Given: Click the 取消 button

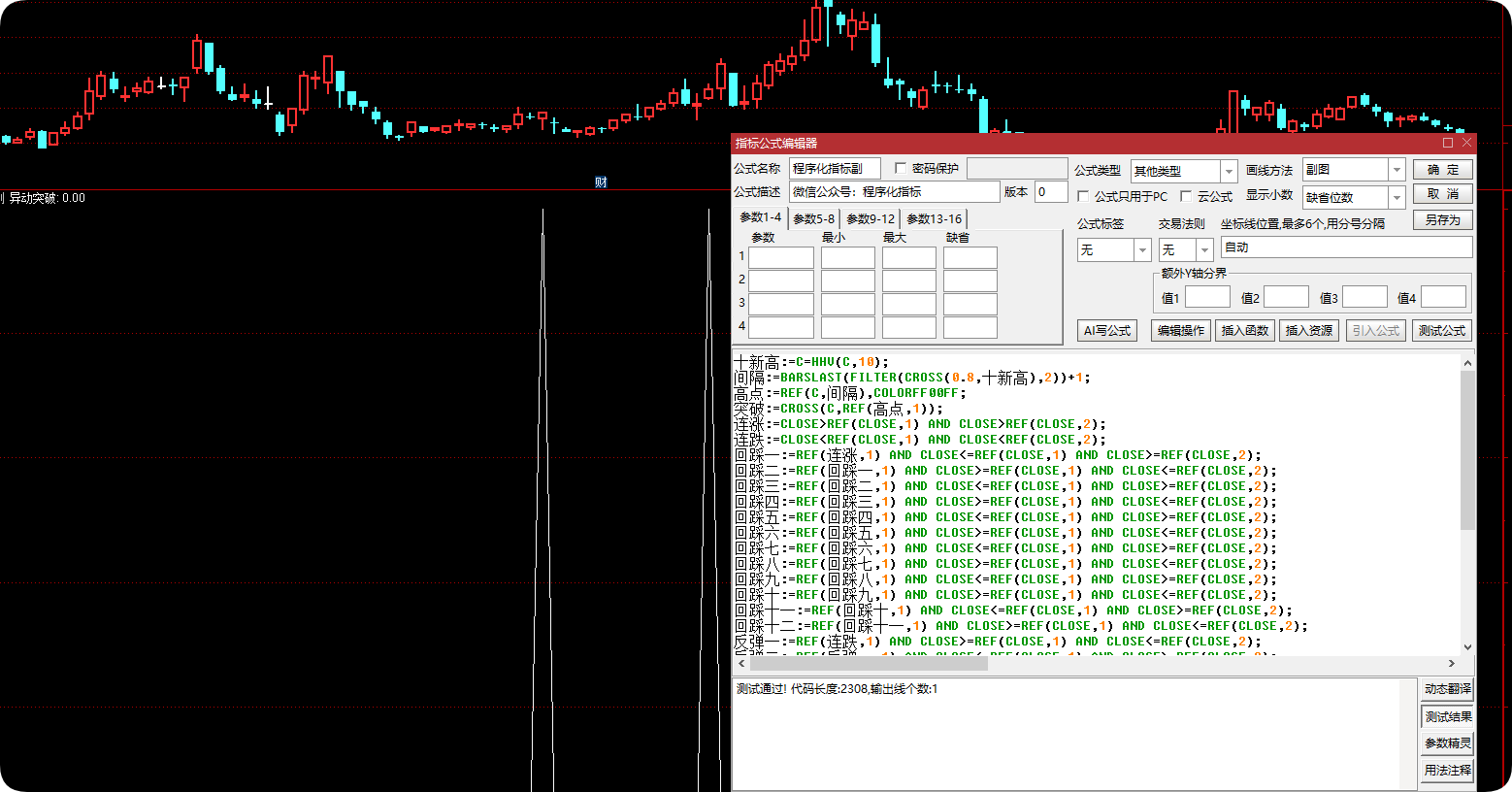Looking at the screenshot, I should point(1442,194).
